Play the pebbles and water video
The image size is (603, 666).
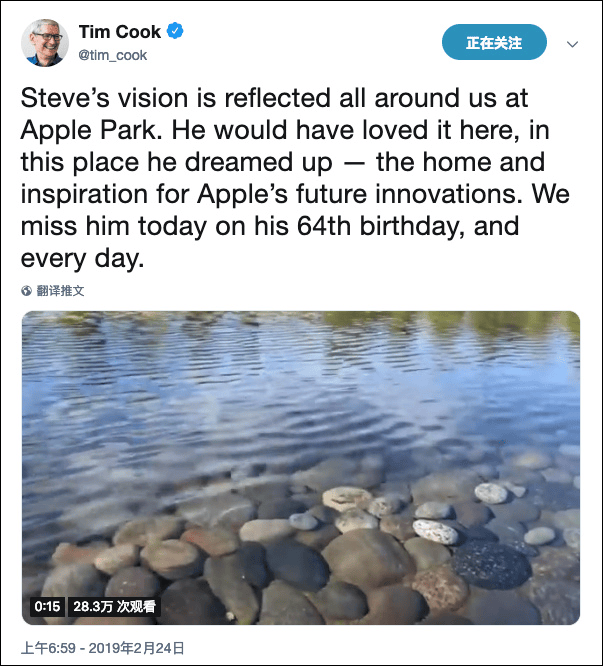click(x=301, y=468)
